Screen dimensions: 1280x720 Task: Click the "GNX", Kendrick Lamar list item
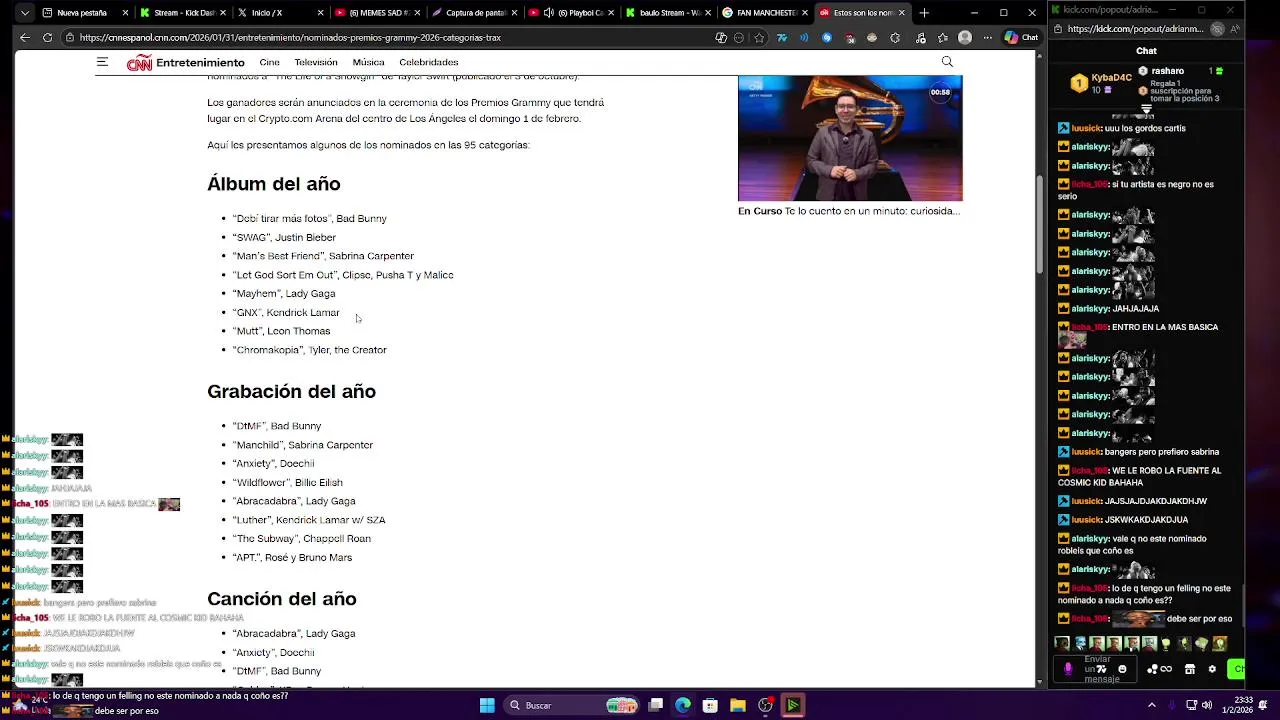286,313
